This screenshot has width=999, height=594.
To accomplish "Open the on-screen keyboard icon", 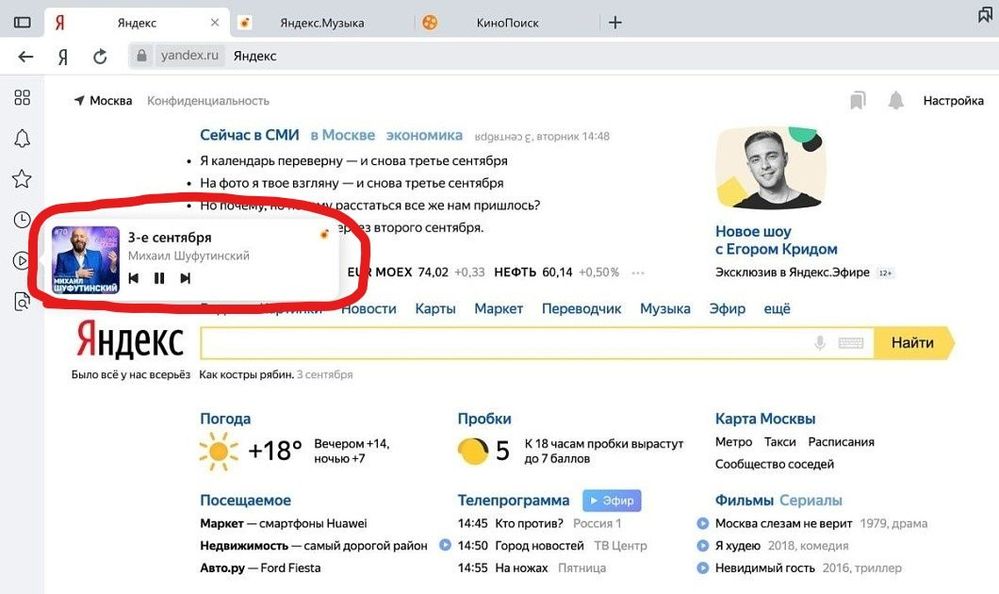I will (851, 343).
